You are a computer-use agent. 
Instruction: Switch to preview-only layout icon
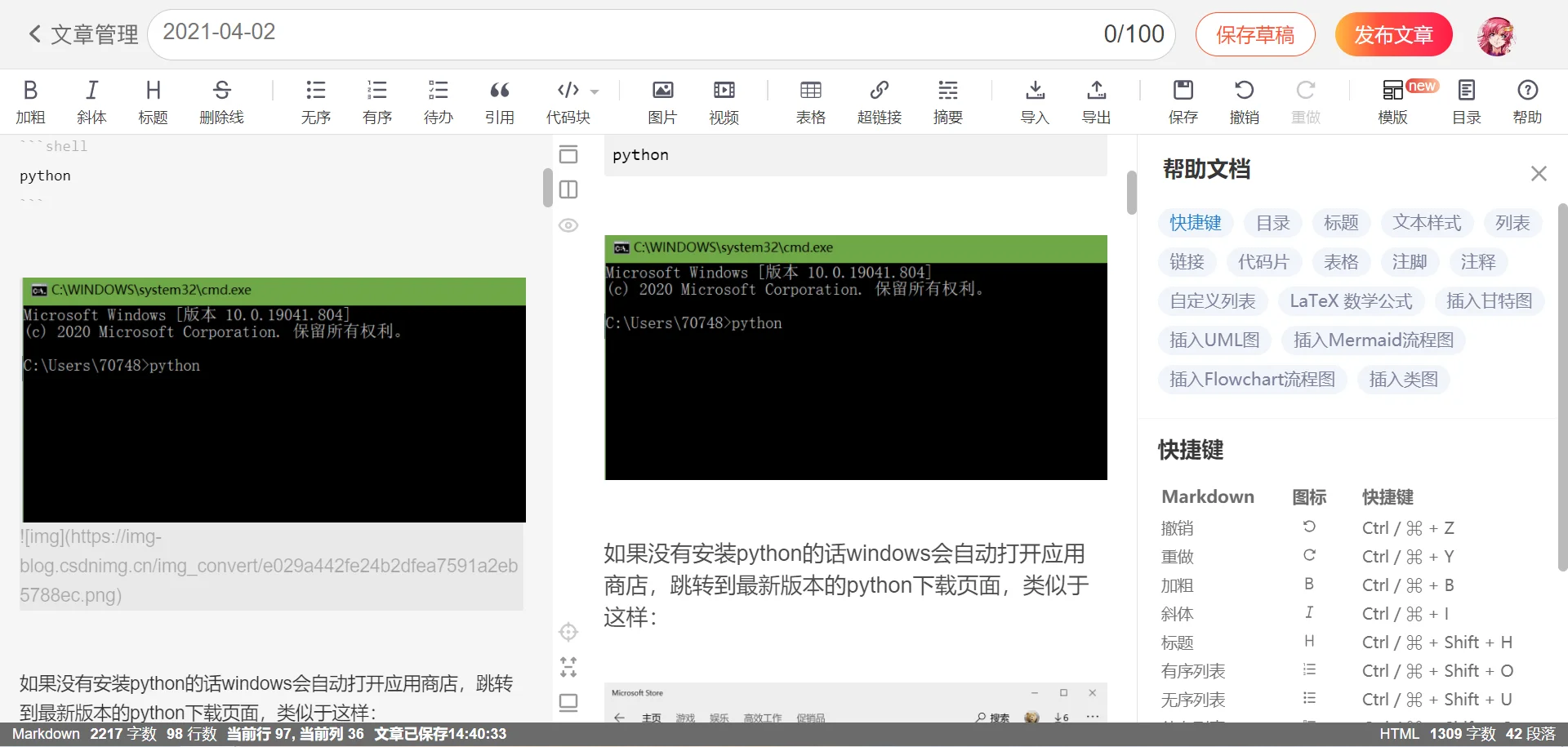[568, 154]
